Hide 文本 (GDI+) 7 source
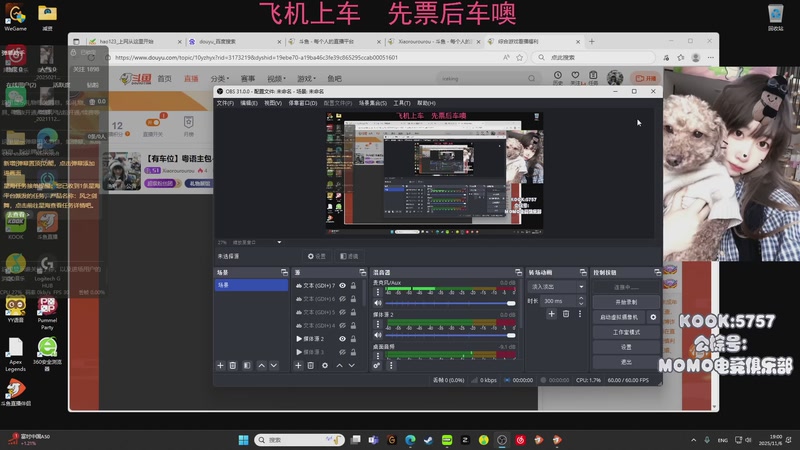Screen dimensions: 800x450 (342, 286)
